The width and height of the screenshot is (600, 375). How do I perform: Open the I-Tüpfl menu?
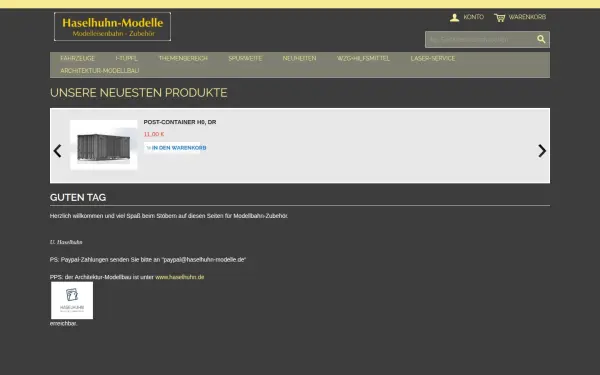click(x=127, y=59)
